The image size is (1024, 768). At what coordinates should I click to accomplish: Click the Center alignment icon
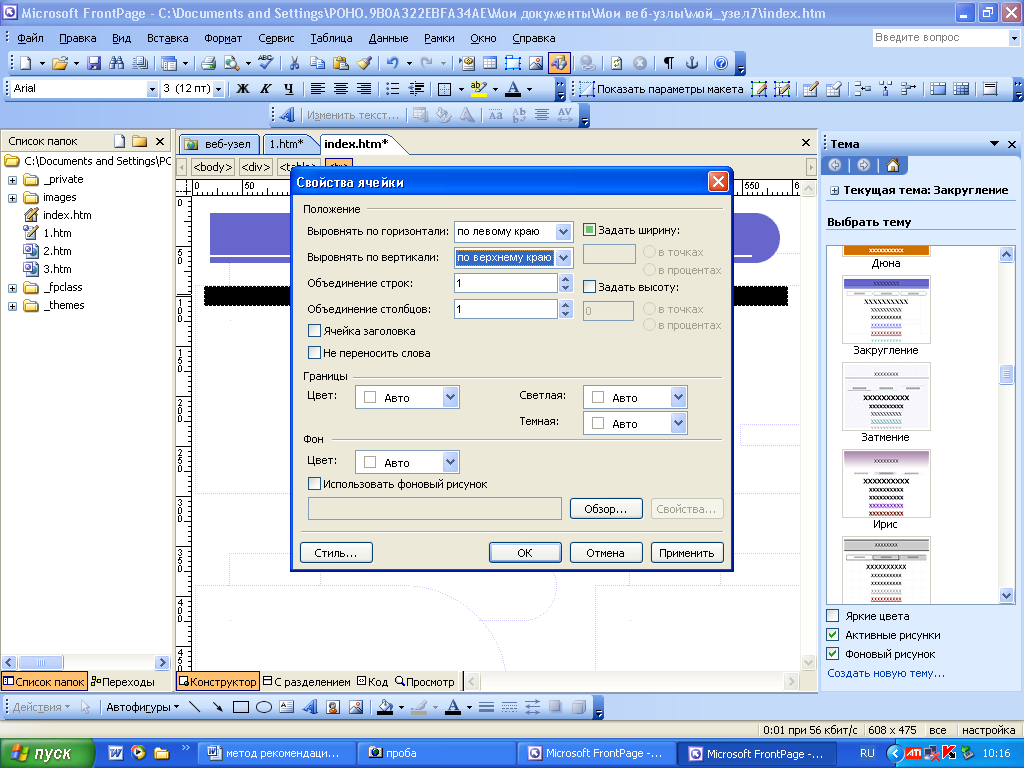(x=341, y=89)
